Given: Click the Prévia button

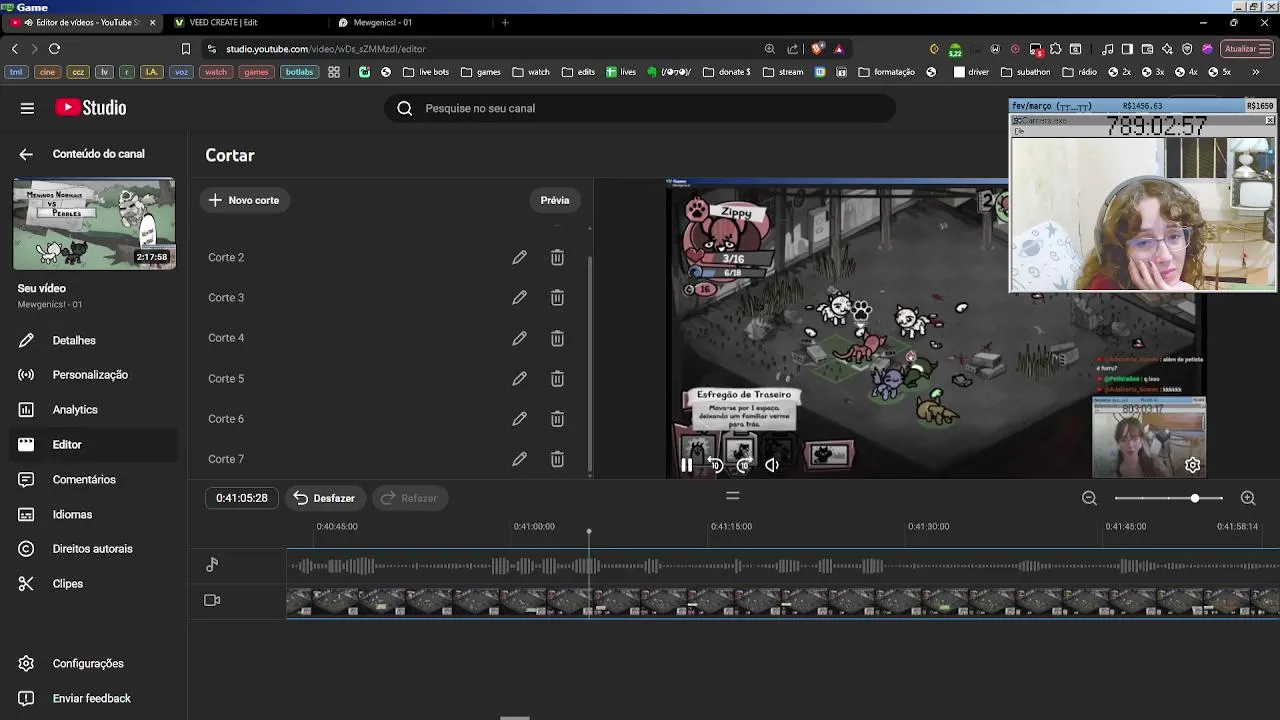Looking at the screenshot, I should point(555,200).
